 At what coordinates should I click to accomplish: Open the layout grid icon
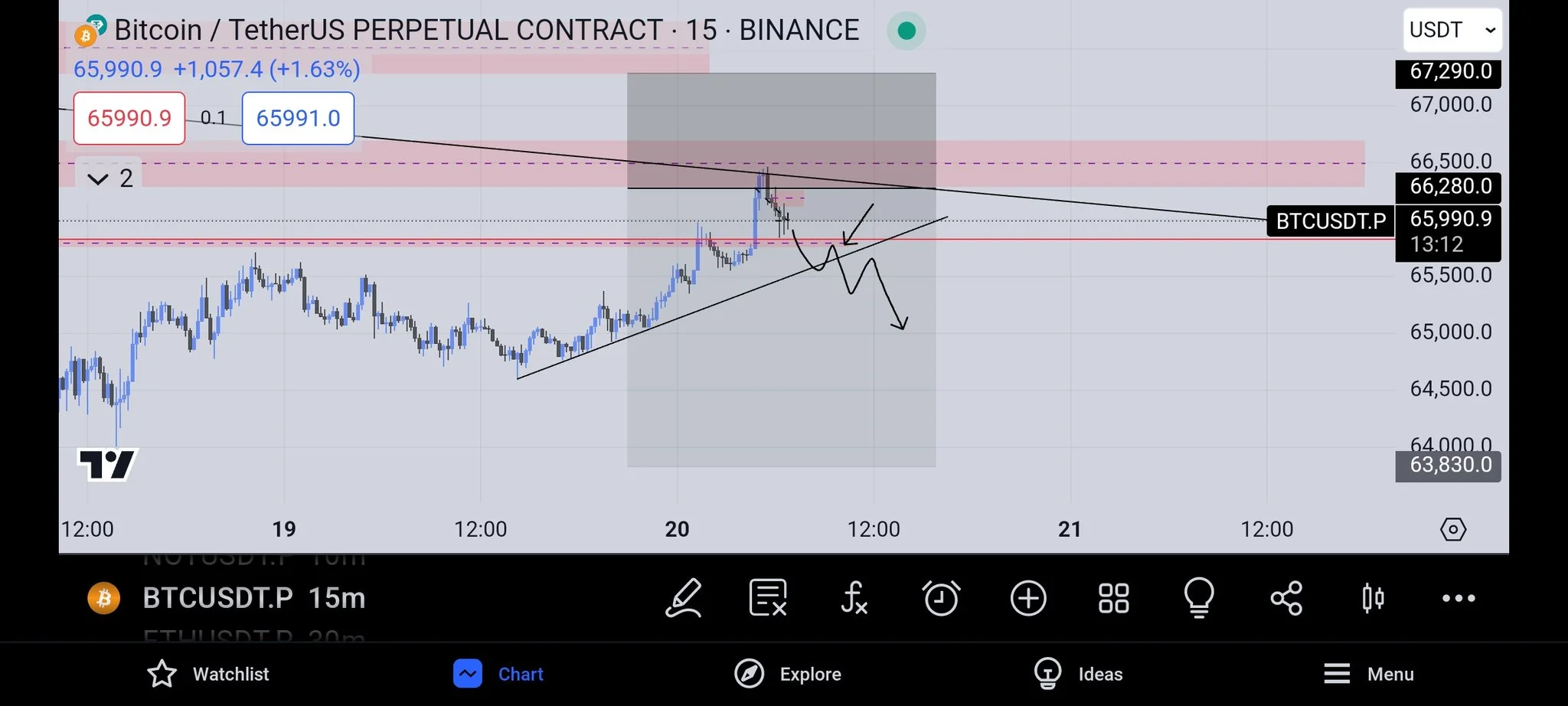point(1114,598)
